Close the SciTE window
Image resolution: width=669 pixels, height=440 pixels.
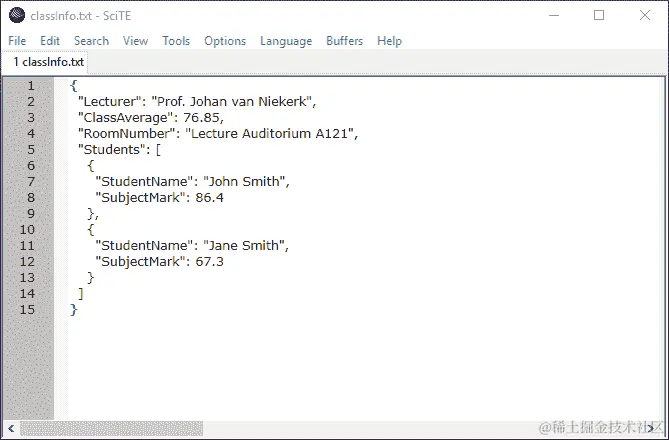(645, 15)
